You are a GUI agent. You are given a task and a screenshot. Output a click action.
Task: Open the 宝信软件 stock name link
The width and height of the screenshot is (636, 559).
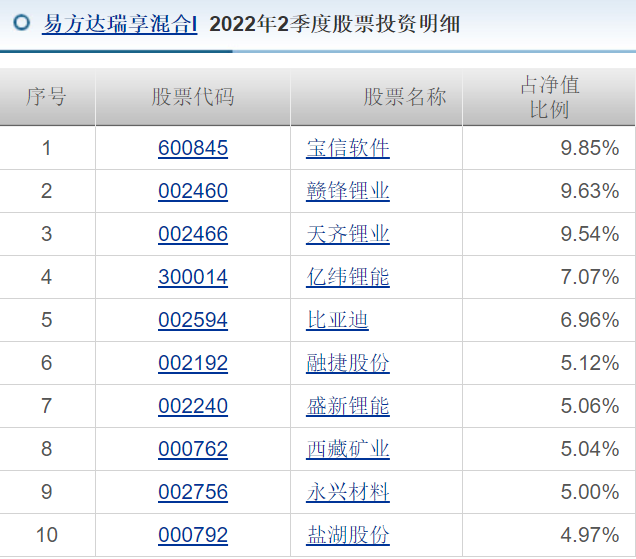click(348, 148)
